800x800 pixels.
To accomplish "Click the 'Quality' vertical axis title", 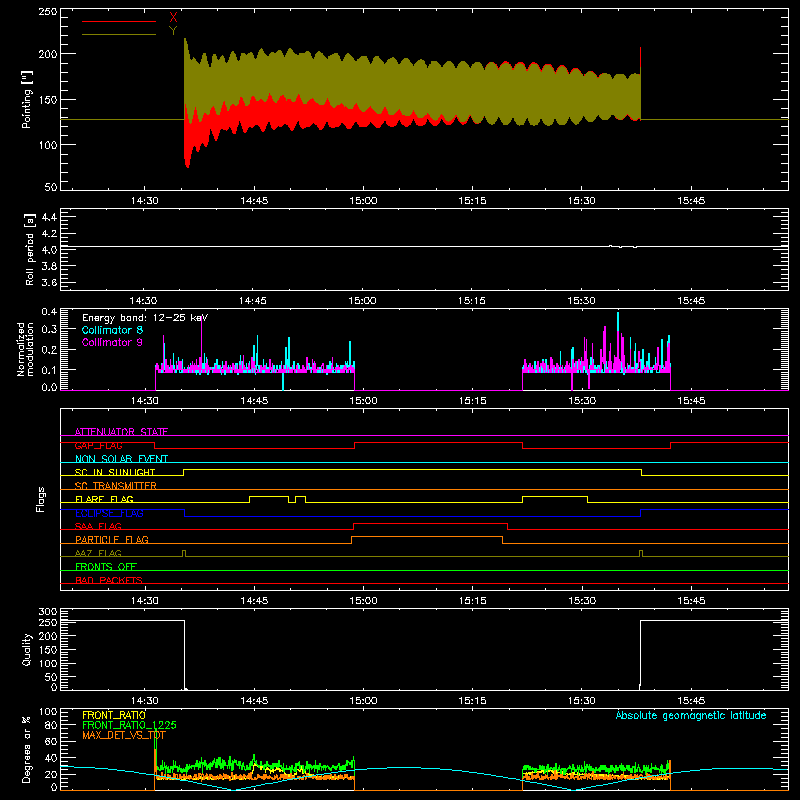I will (27, 649).
